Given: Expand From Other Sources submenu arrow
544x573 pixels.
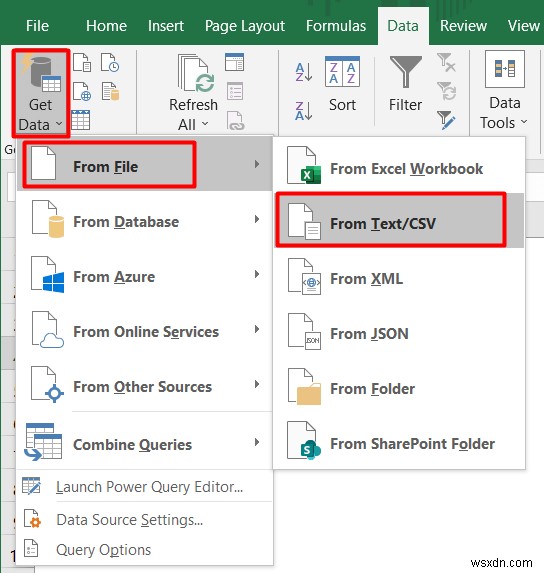Looking at the screenshot, I should (x=257, y=384).
